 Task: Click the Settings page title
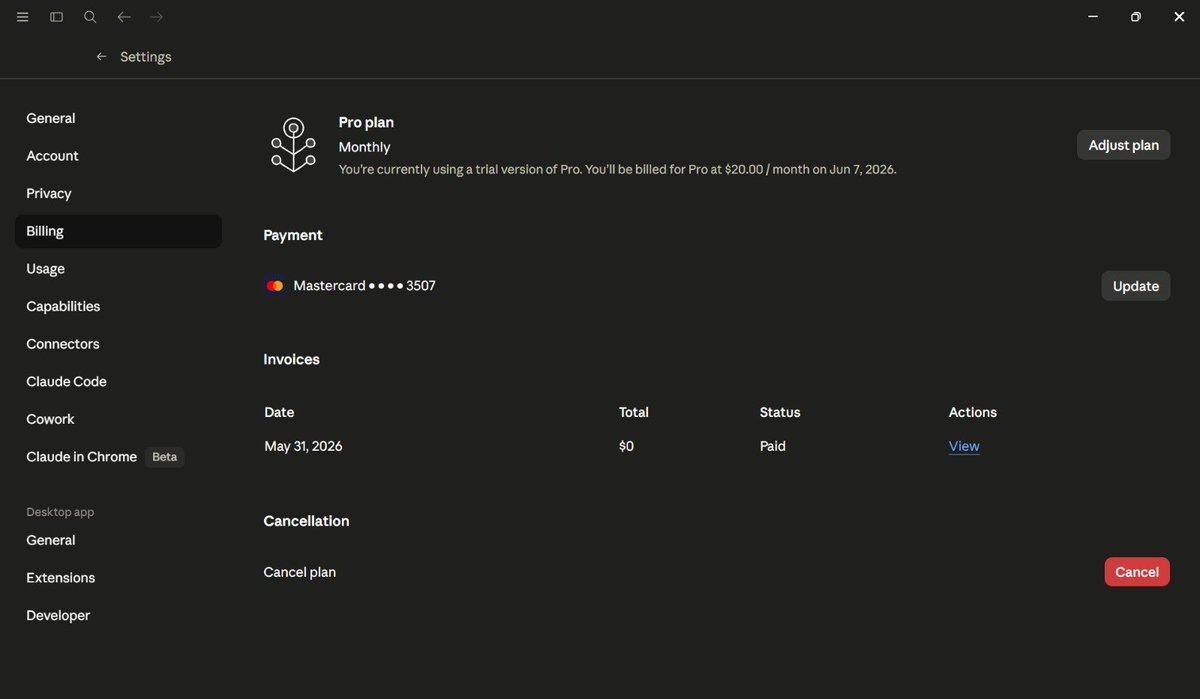pyautogui.click(x=146, y=57)
